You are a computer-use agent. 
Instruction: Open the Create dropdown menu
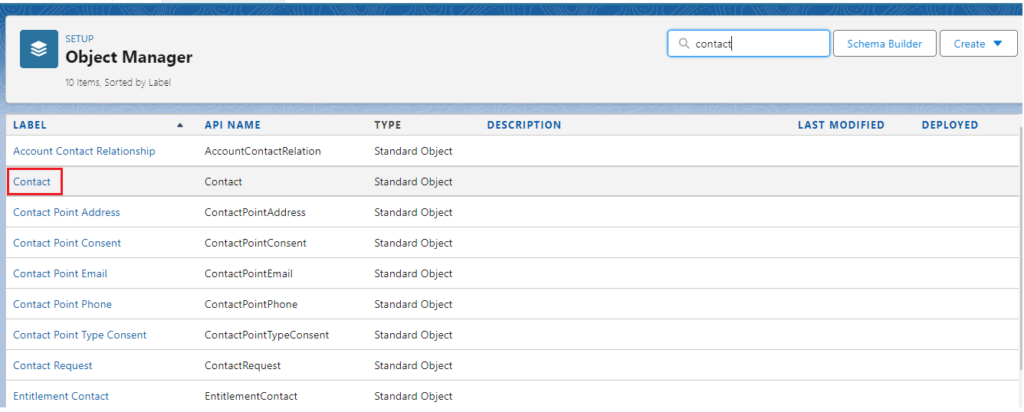point(978,44)
